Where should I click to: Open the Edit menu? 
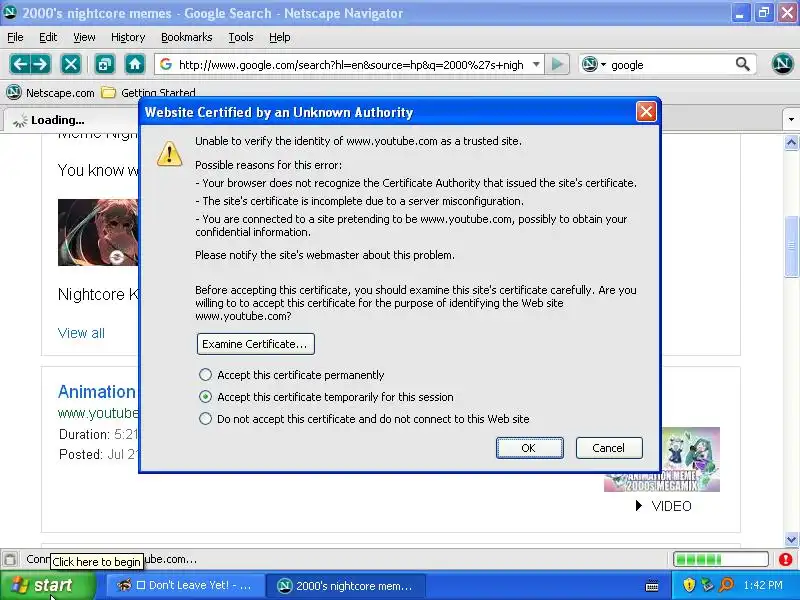click(x=48, y=37)
